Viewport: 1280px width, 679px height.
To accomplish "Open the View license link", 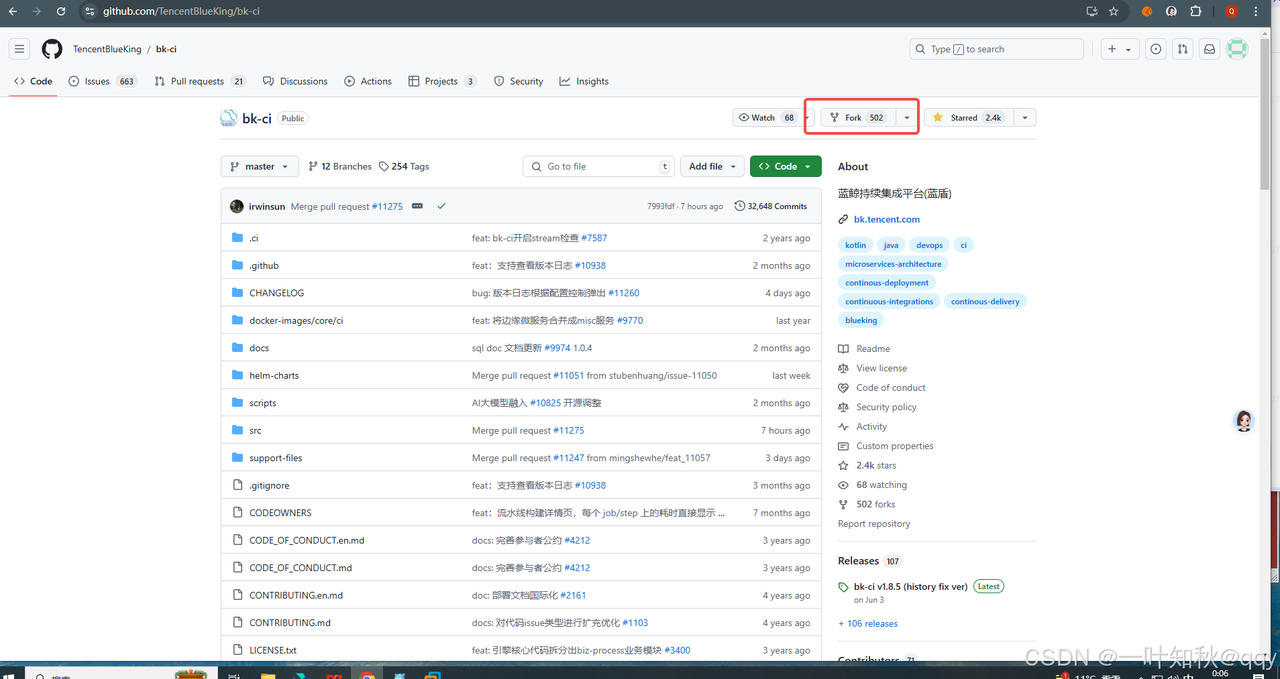I will coord(881,368).
